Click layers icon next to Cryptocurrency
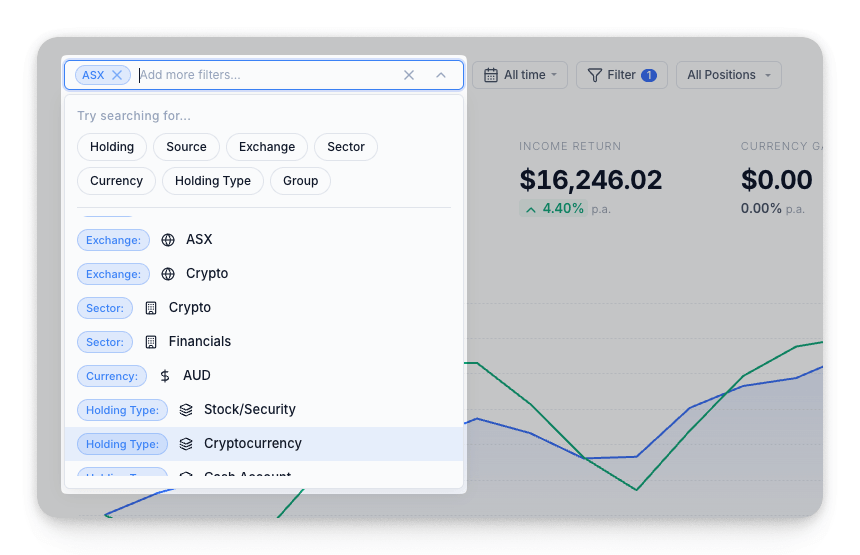 pyautogui.click(x=186, y=444)
